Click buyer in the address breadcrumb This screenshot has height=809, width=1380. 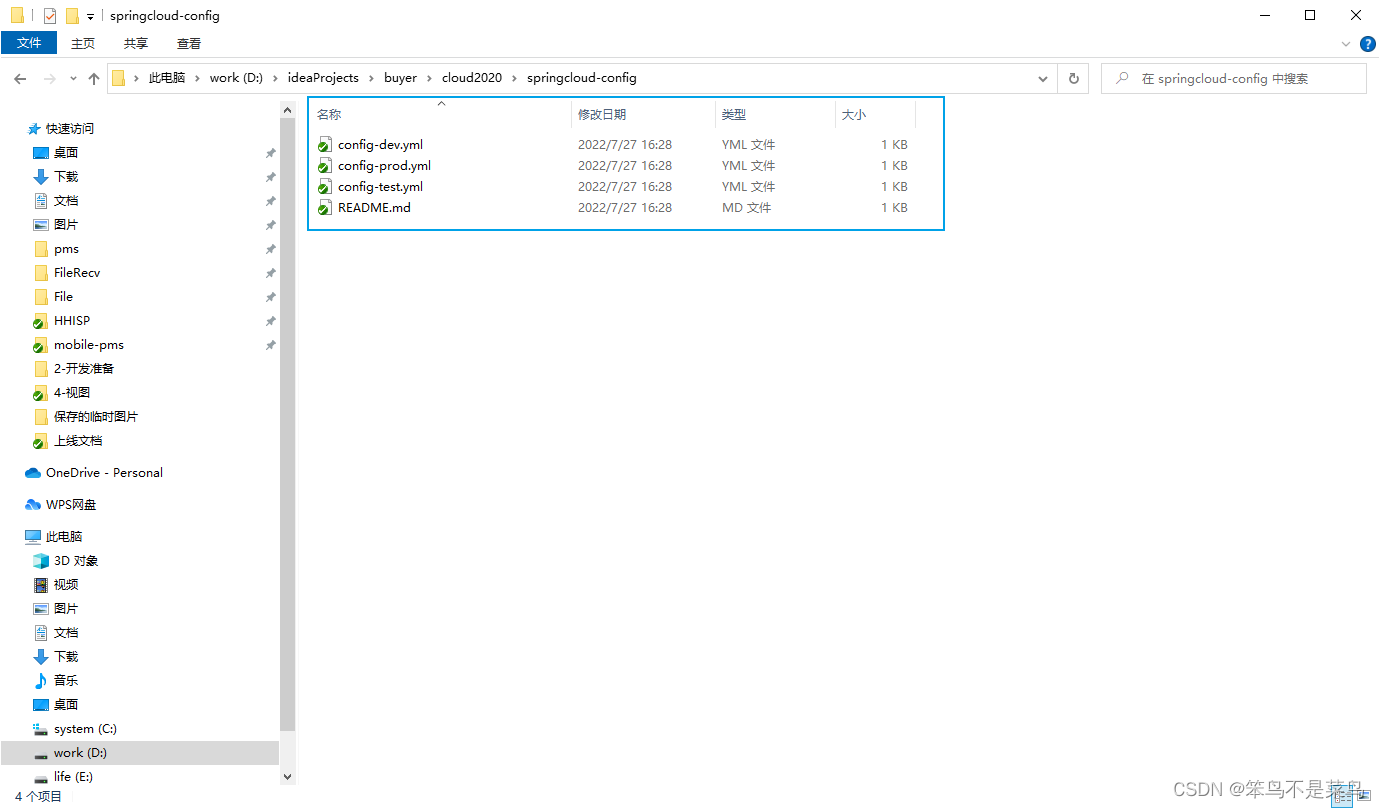400,78
